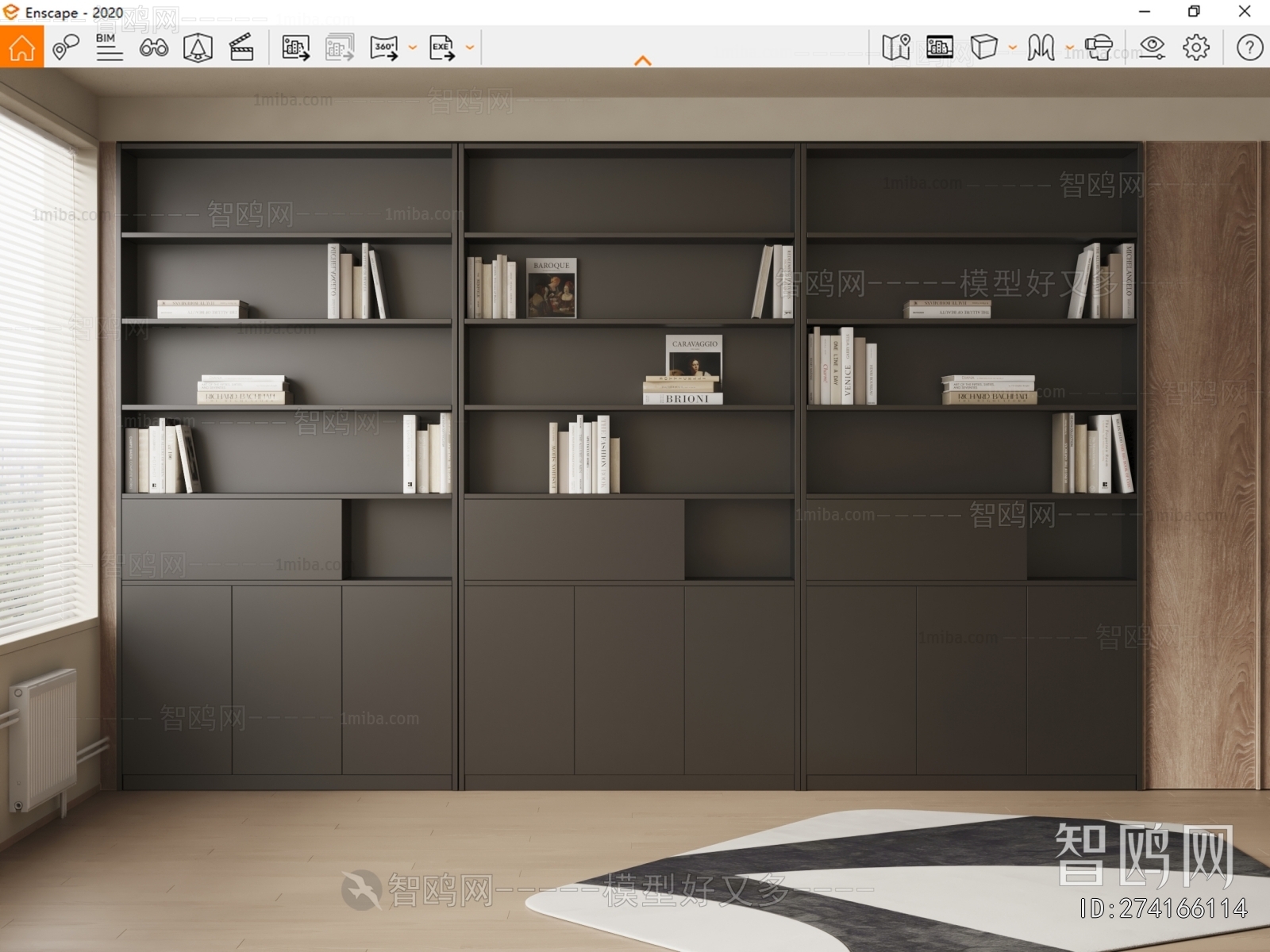Screen dimensions: 1270x952
Task: Open the binoculars view management icon
Action: (x=154, y=48)
